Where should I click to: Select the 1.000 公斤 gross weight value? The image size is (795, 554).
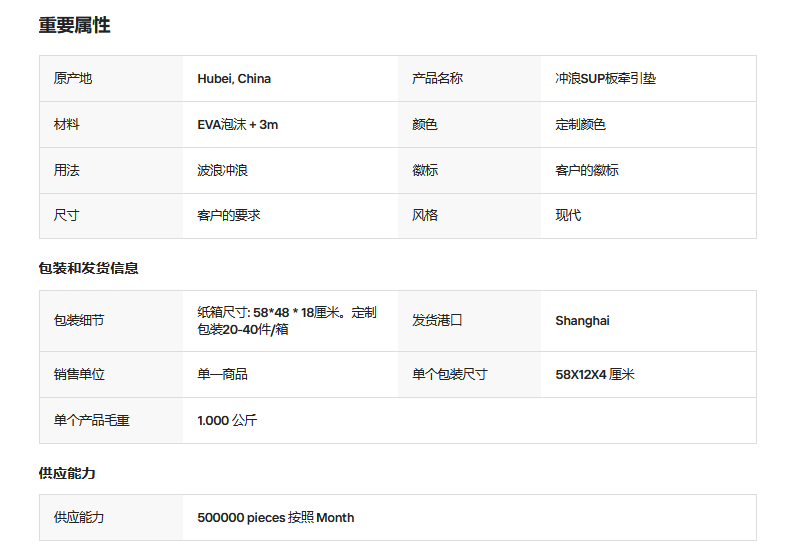point(227,421)
